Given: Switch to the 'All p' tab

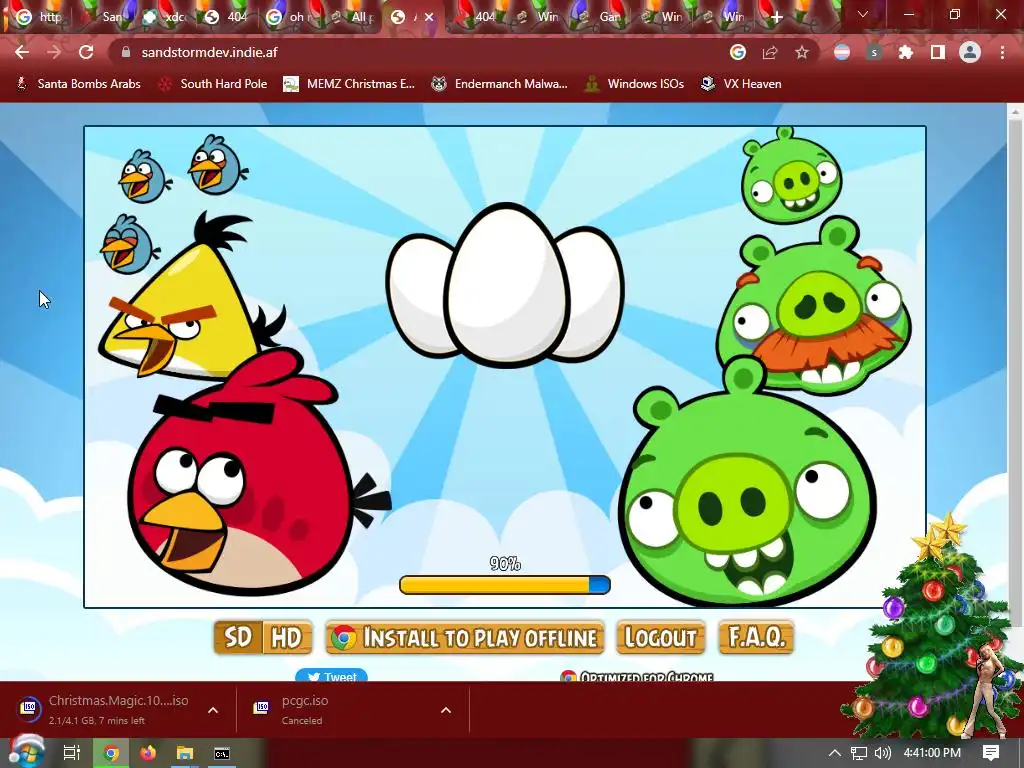Looking at the screenshot, I should [x=350, y=17].
